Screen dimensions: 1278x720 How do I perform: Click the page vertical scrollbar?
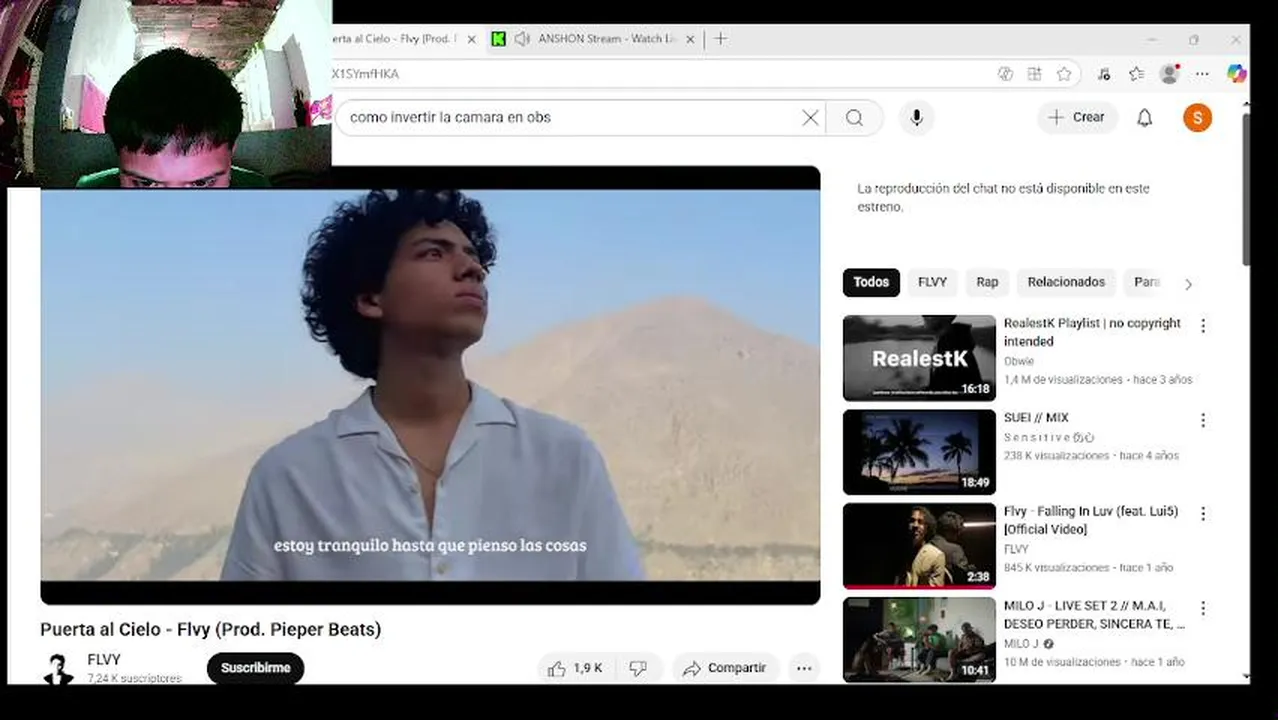[x=1246, y=190]
